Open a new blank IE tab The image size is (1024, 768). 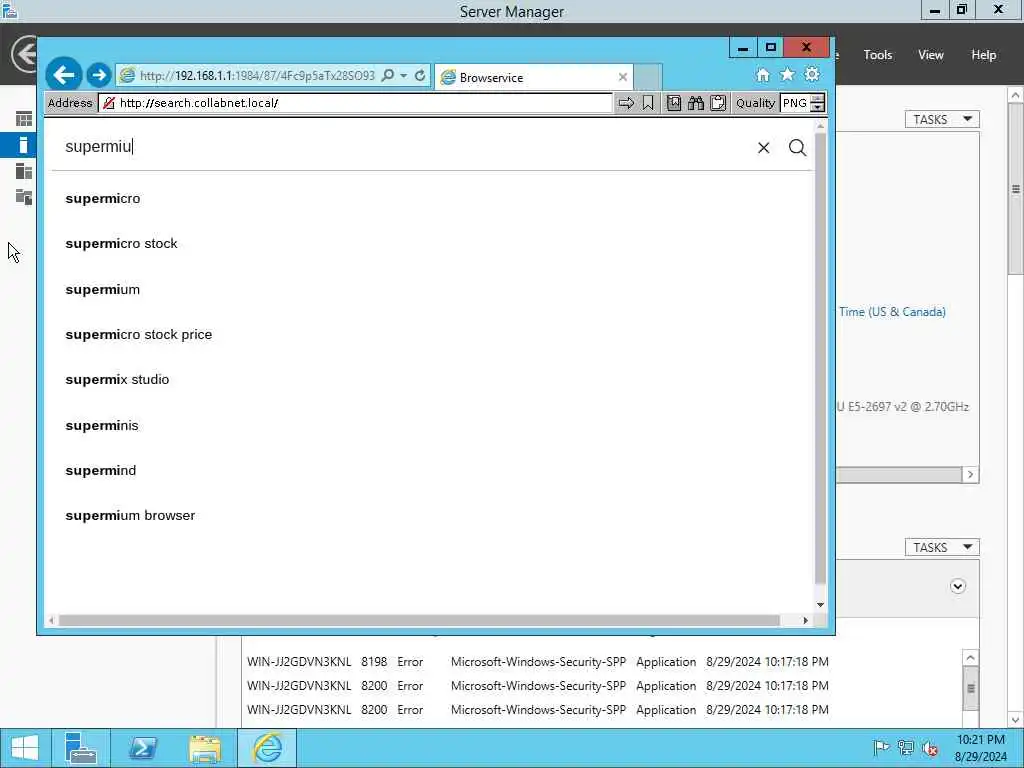648,77
